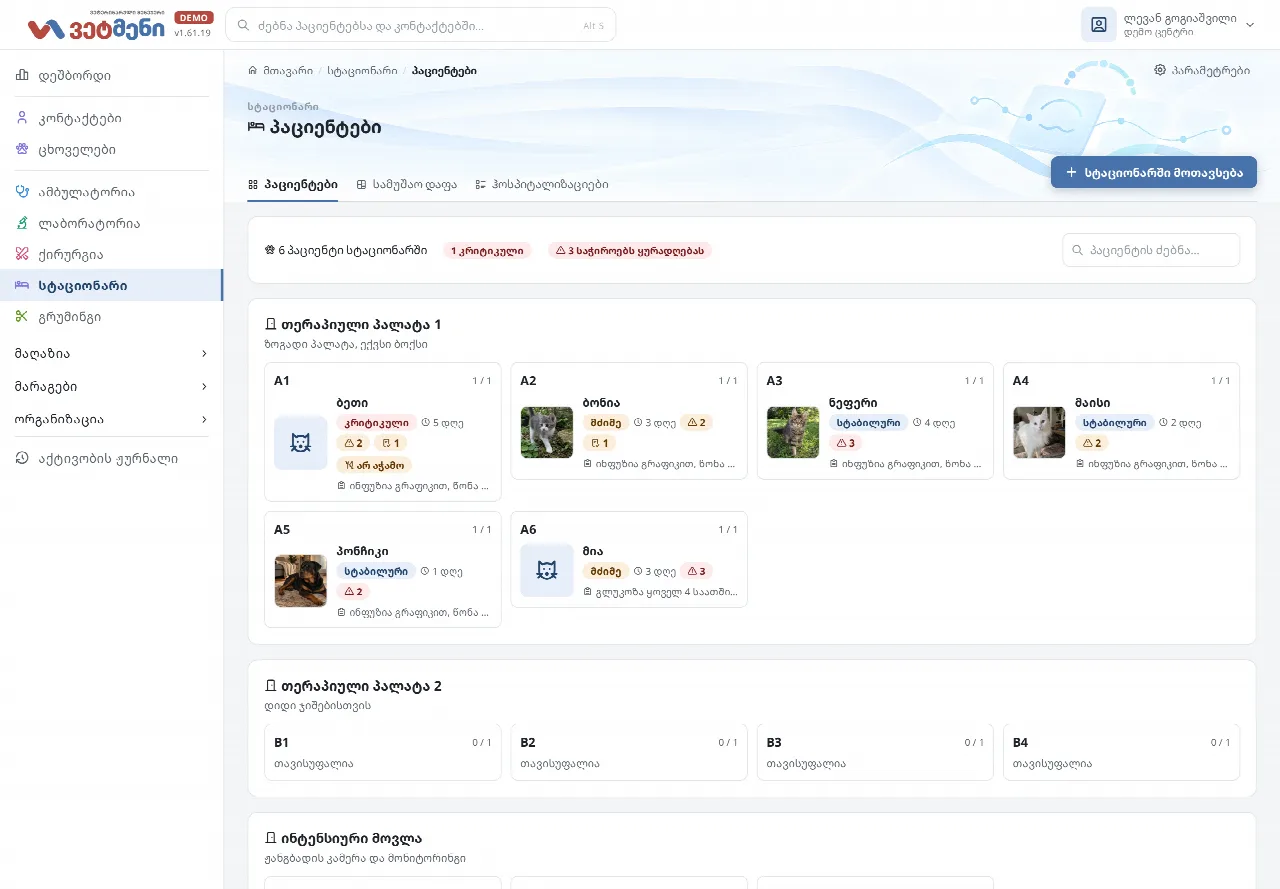1280x889 pixels.
Task: Select სტაციონარი in the sidebar
Action: (x=111, y=285)
